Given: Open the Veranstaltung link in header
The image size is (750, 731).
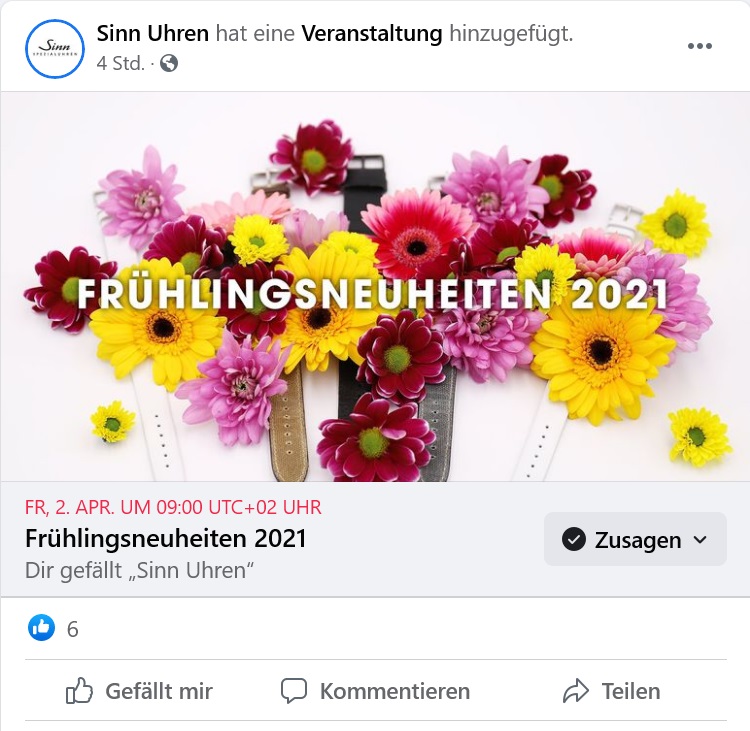Looking at the screenshot, I should tap(372, 34).
